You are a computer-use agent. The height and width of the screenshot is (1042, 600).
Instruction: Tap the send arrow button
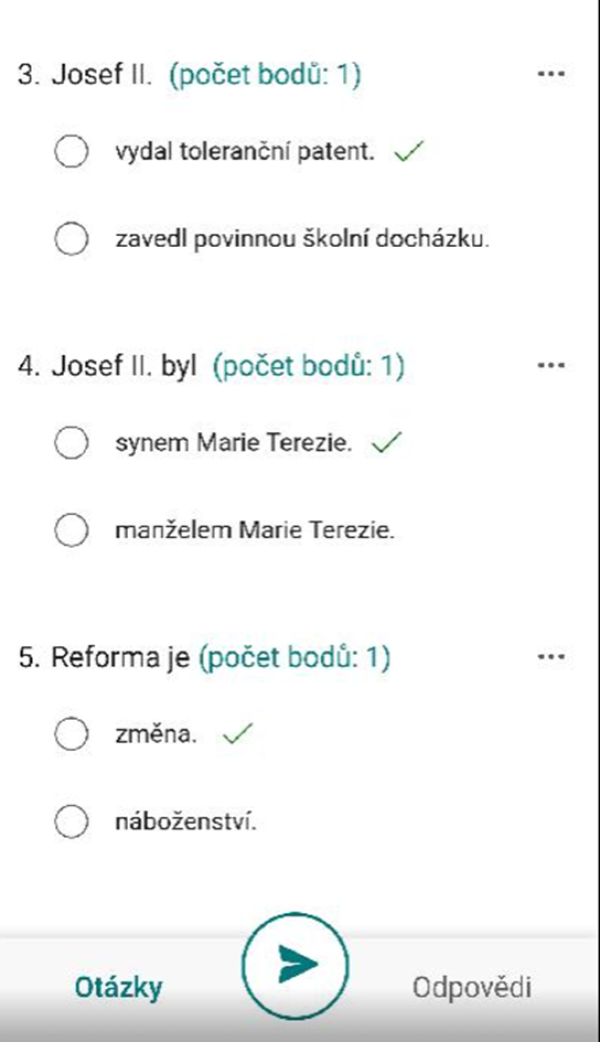[x=295, y=966]
